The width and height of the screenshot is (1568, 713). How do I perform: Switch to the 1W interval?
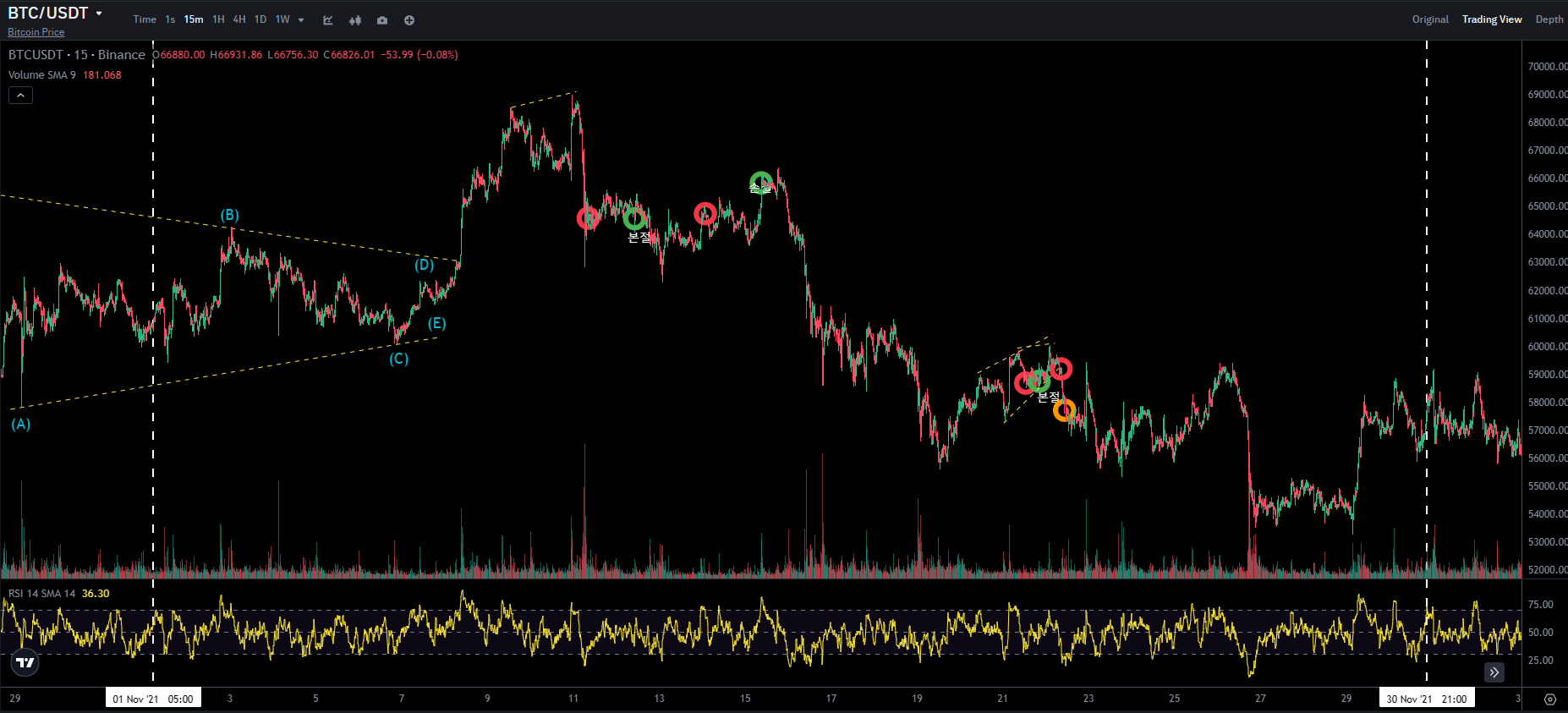click(282, 19)
